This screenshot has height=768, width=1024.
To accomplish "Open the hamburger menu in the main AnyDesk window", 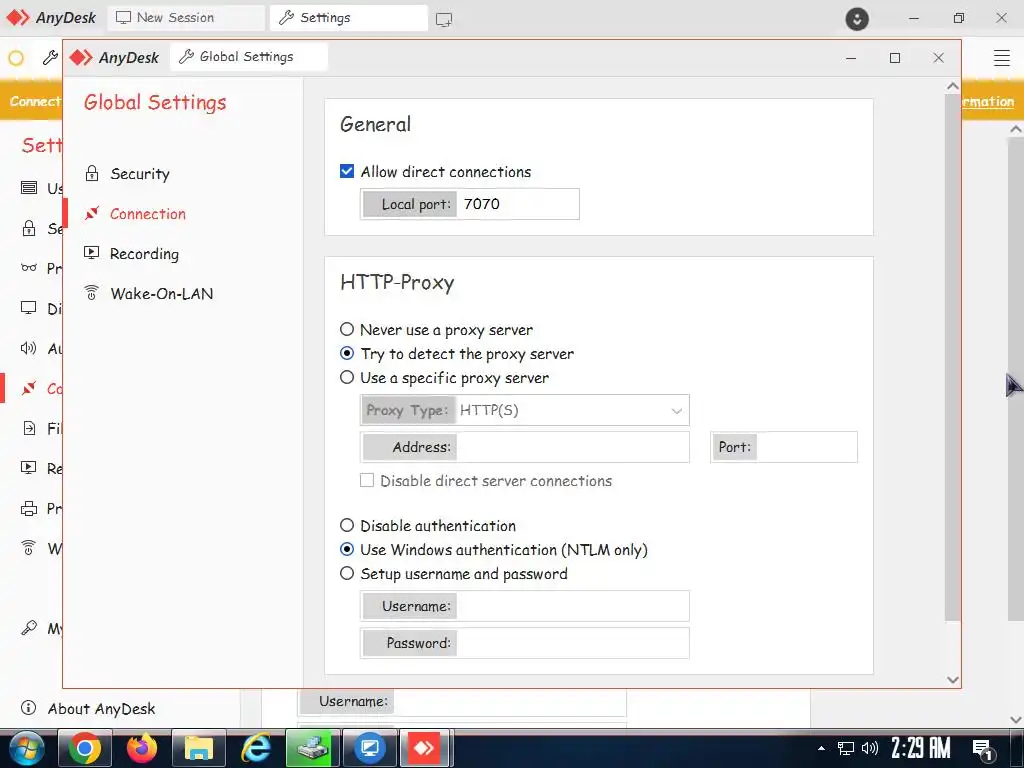I will click(x=1002, y=57).
